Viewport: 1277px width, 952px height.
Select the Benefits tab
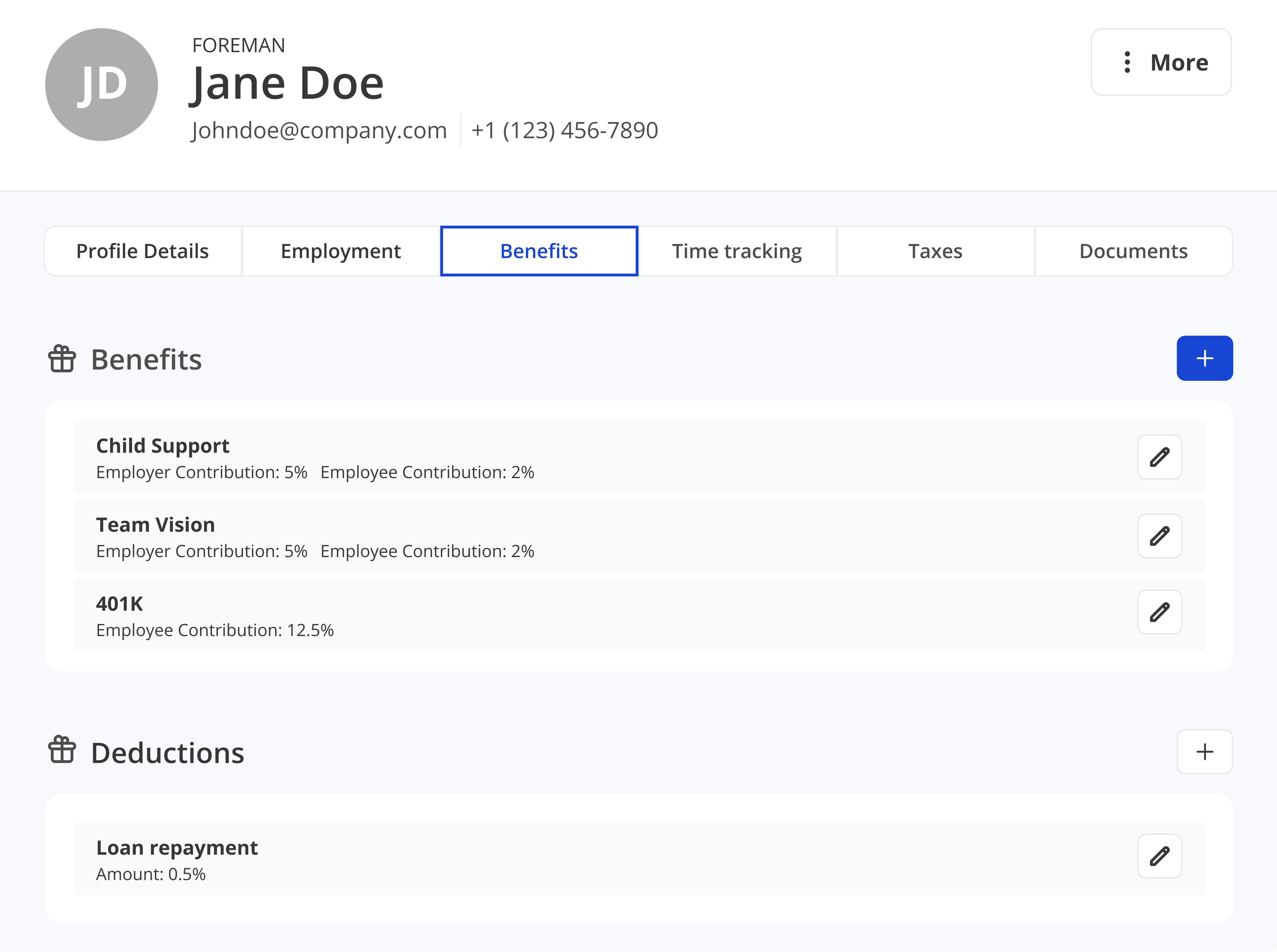[539, 251]
